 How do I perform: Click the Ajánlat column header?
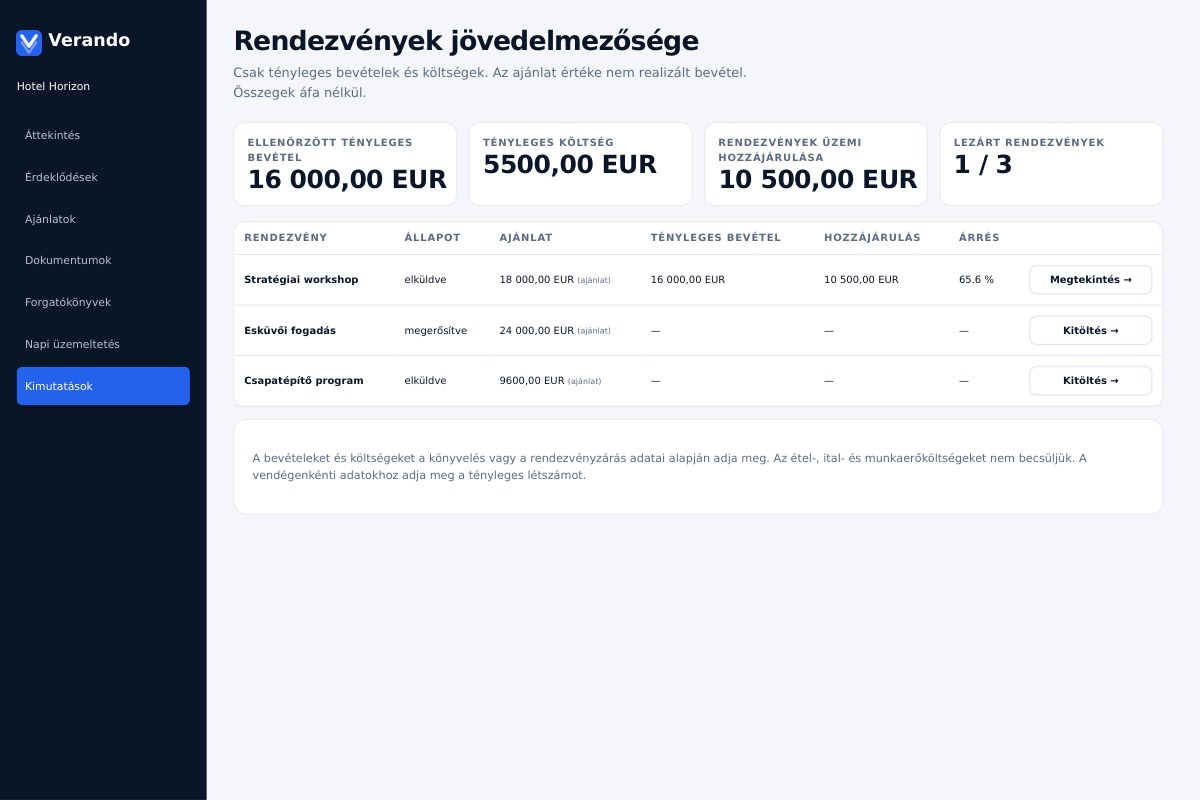click(526, 238)
